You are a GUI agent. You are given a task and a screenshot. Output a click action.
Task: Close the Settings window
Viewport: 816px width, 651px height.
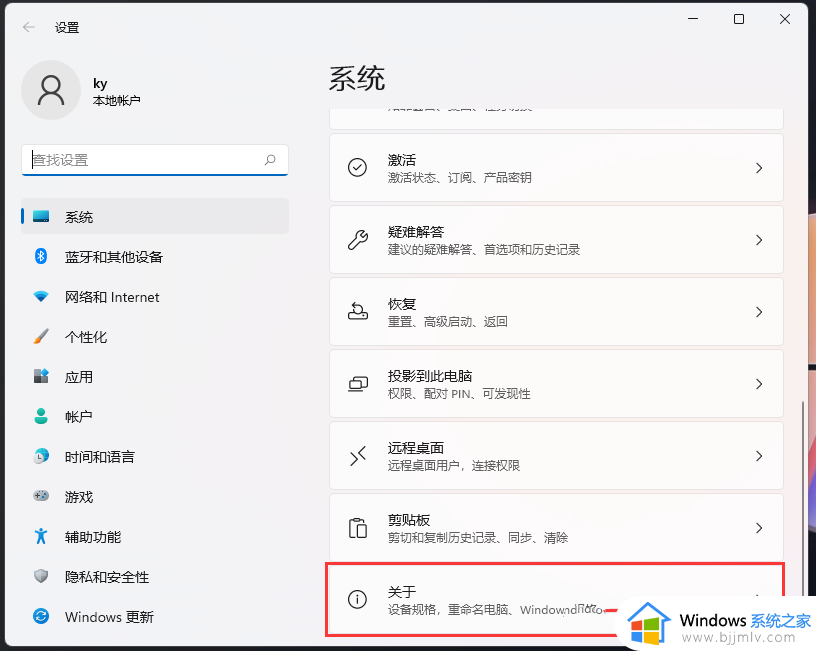point(785,19)
